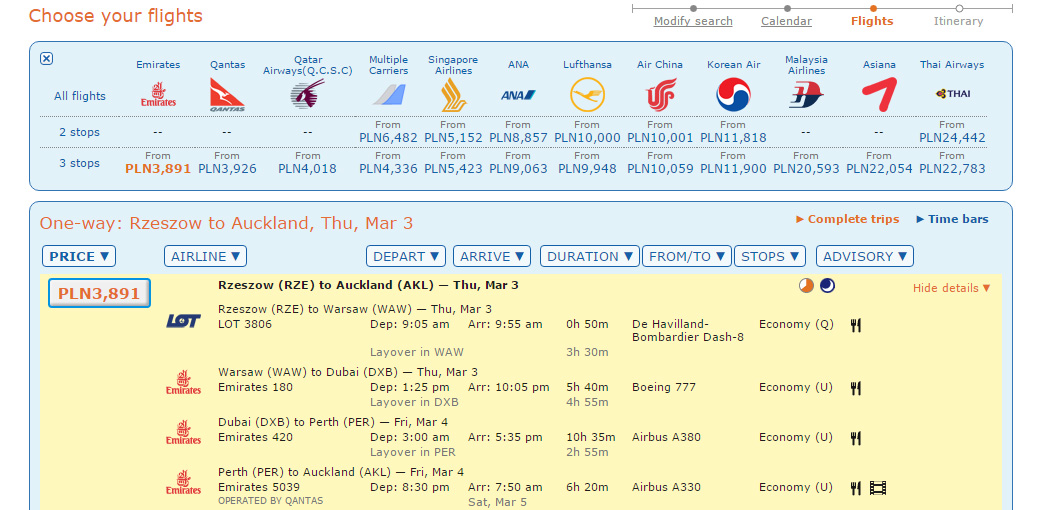The width and height of the screenshot is (1050, 510).
Task: Click Qantas 3 stops PLN3,926 fare
Action: [228, 169]
